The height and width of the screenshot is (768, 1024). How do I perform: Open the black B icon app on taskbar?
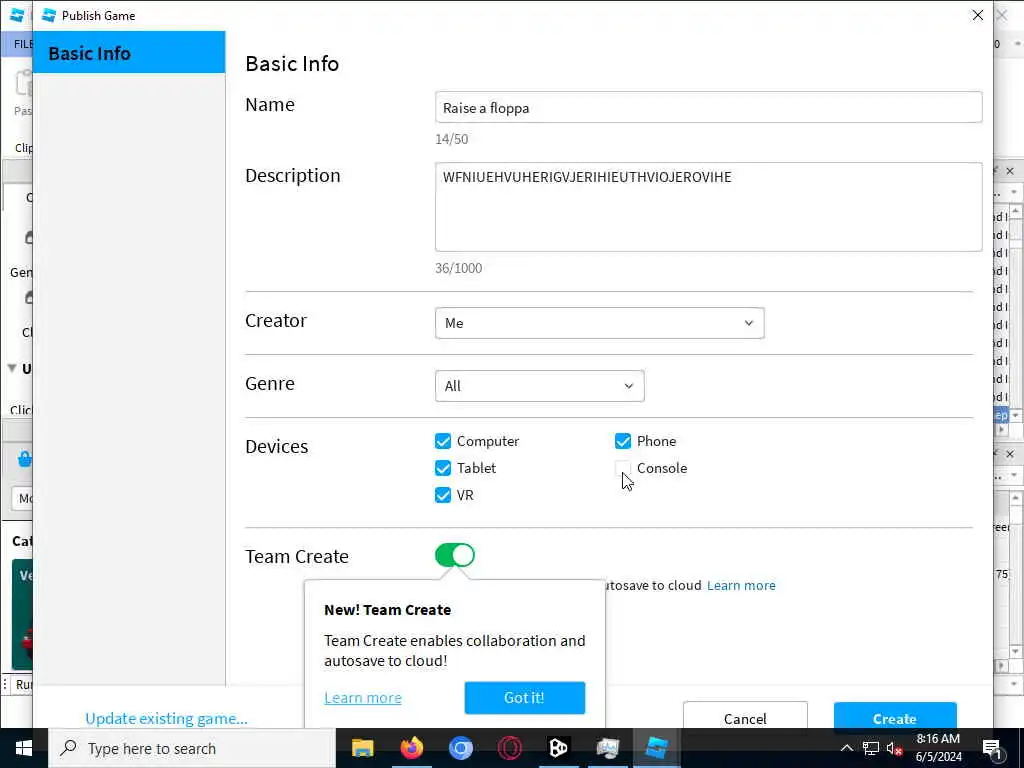click(558, 748)
